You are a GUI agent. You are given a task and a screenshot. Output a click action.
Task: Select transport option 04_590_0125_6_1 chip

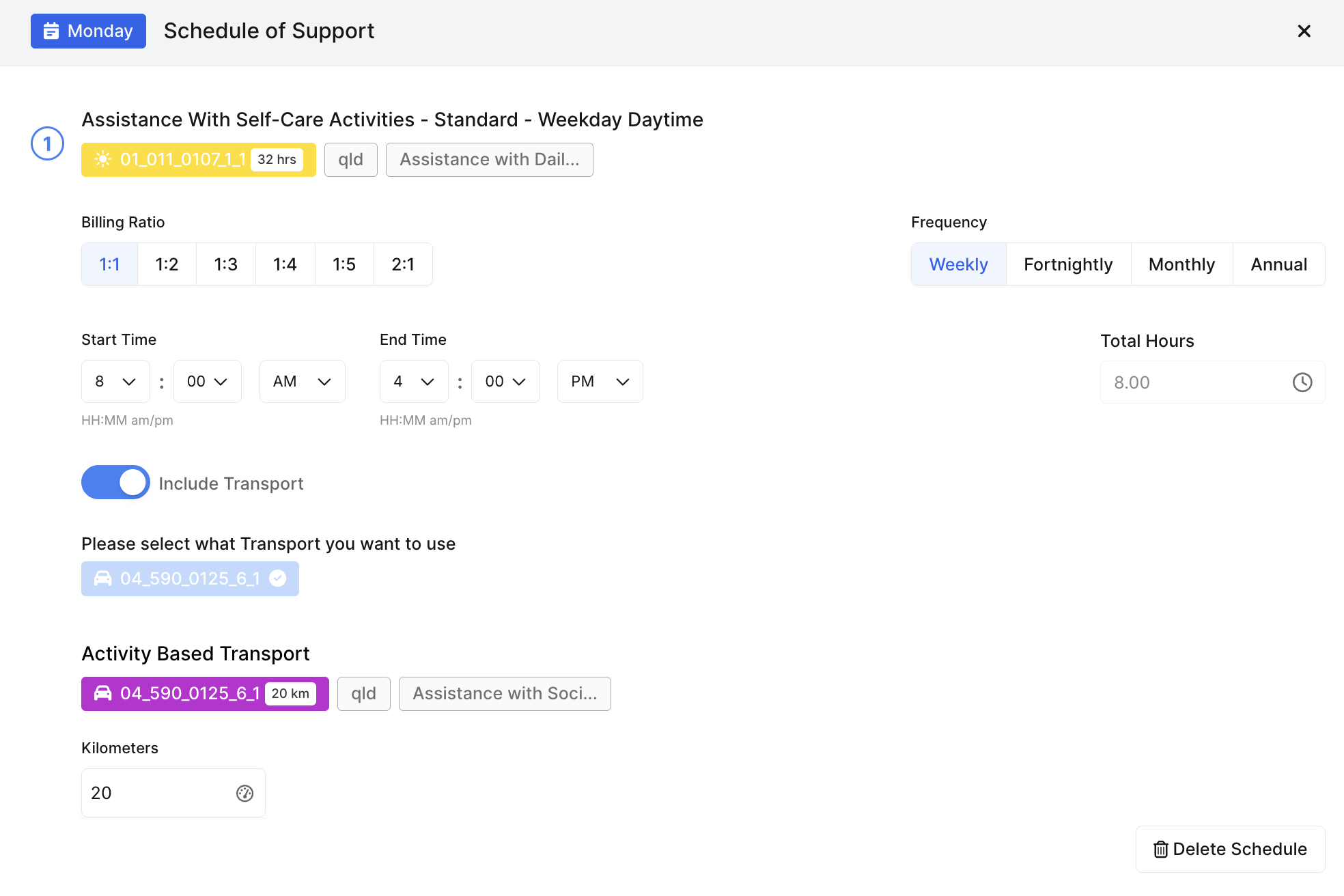click(190, 578)
